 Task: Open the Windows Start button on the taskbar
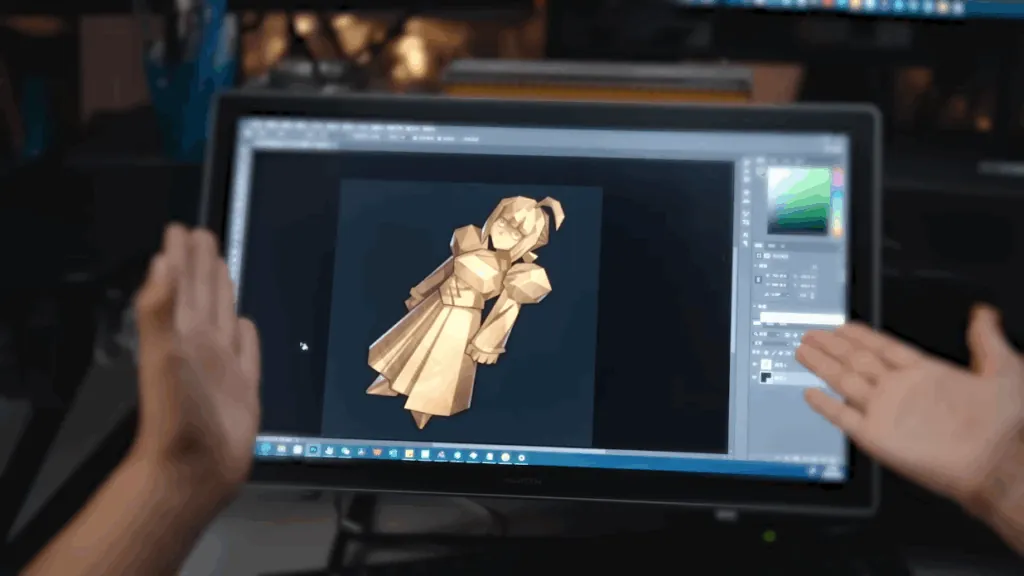pos(265,449)
